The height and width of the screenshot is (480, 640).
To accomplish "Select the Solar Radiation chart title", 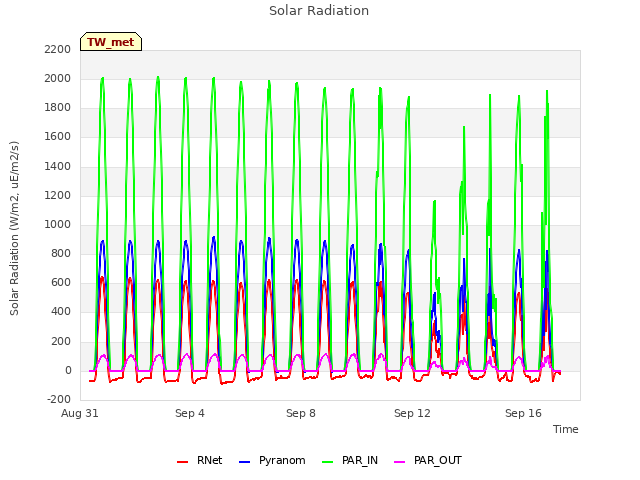I will 319,11.
